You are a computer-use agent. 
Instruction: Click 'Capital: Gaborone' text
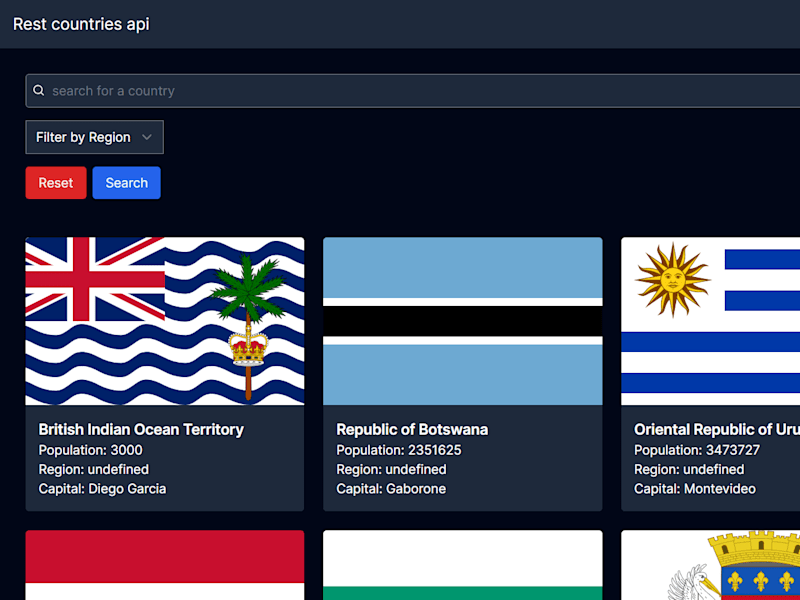click(391, 489)
